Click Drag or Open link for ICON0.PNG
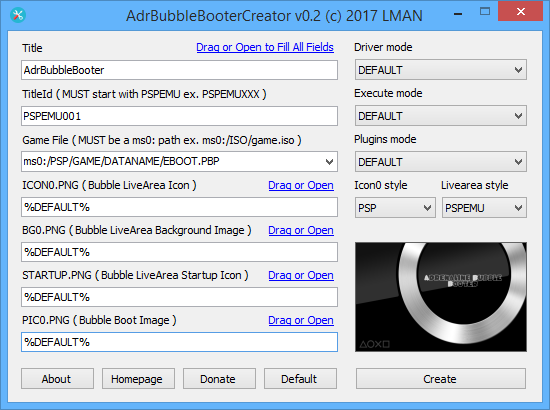550x410 pixels. 301,185
